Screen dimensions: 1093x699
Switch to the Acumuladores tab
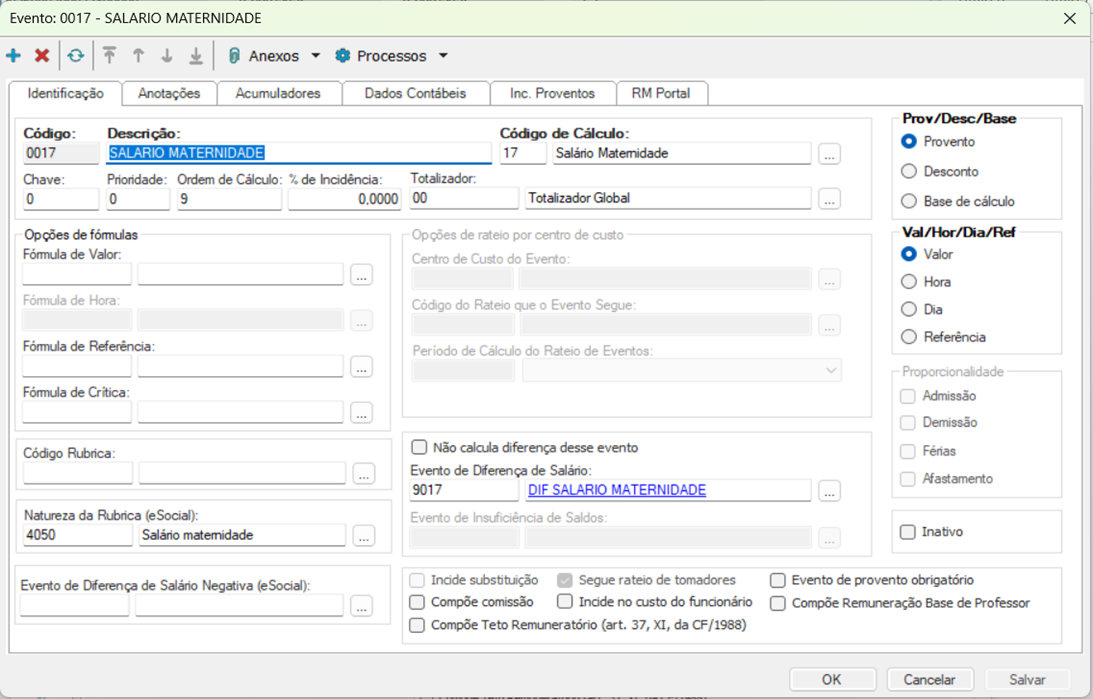click(278, 93)
